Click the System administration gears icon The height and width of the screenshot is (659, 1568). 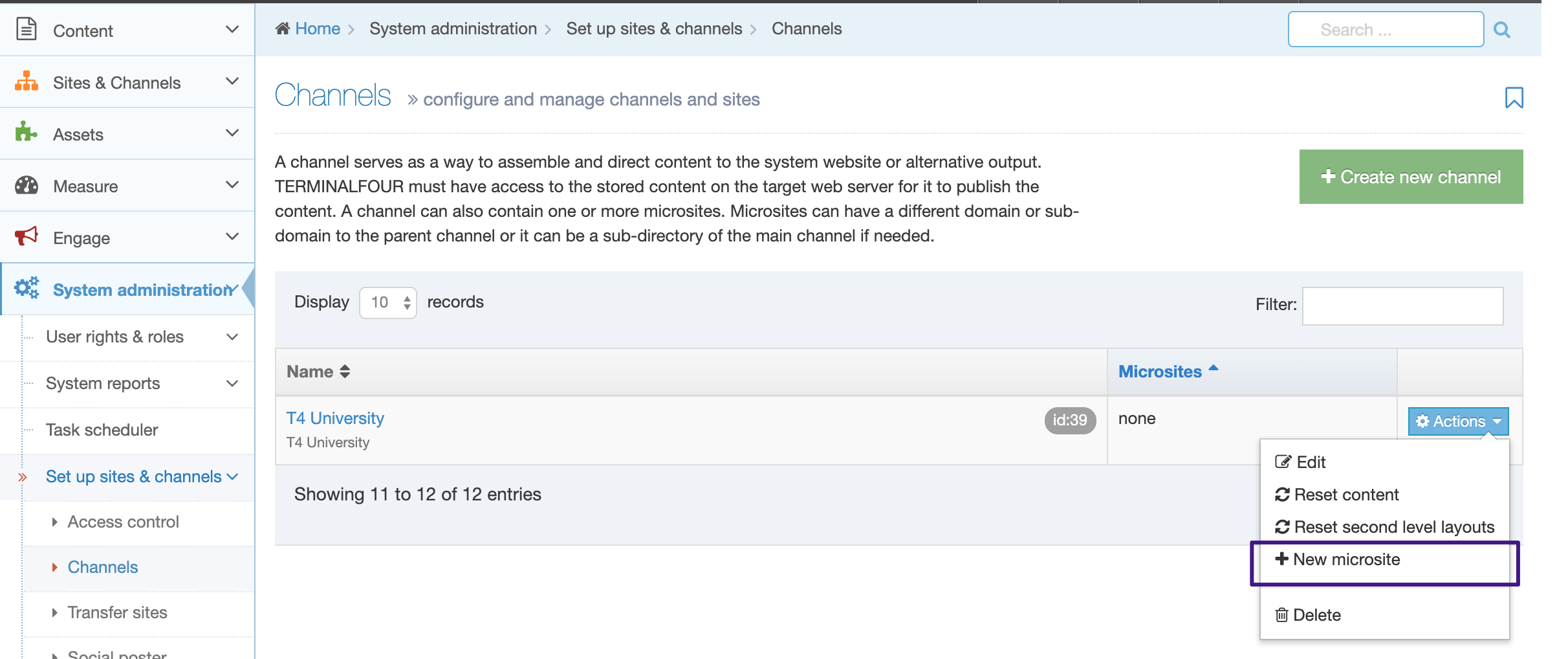[x=27, y=288]
